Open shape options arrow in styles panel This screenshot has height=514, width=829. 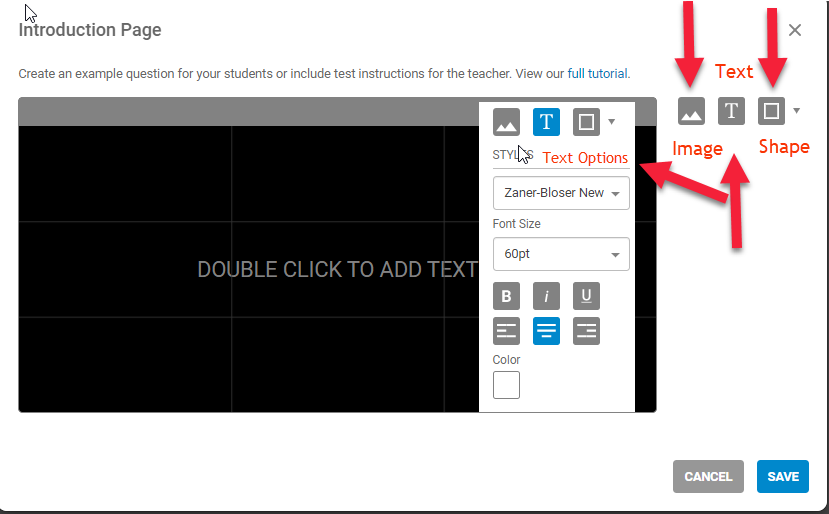(x=611, y=123)
